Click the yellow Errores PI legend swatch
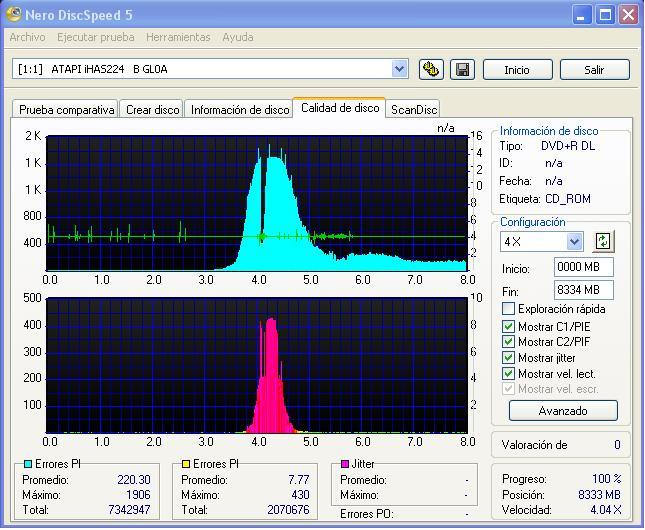The image size is (645, 530). point(186,464)
